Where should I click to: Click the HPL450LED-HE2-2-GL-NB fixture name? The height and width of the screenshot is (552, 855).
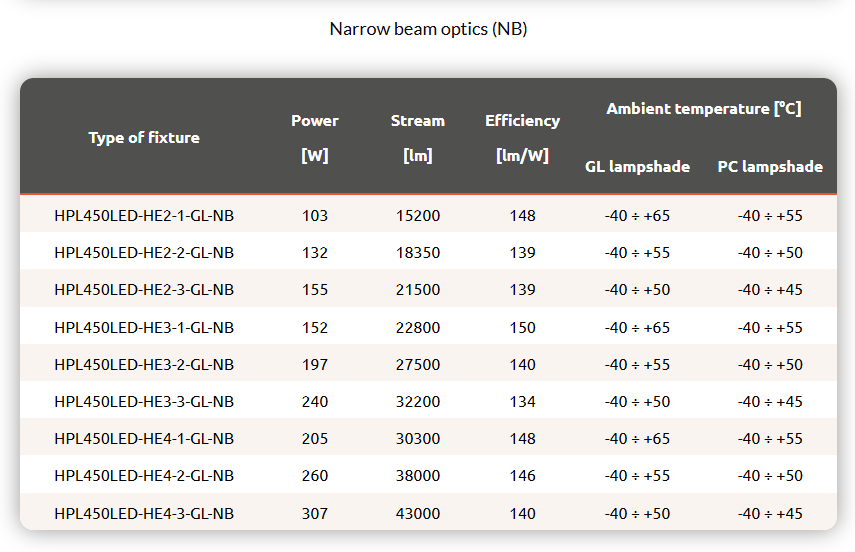pyautogui.click(x=144, y=253)
